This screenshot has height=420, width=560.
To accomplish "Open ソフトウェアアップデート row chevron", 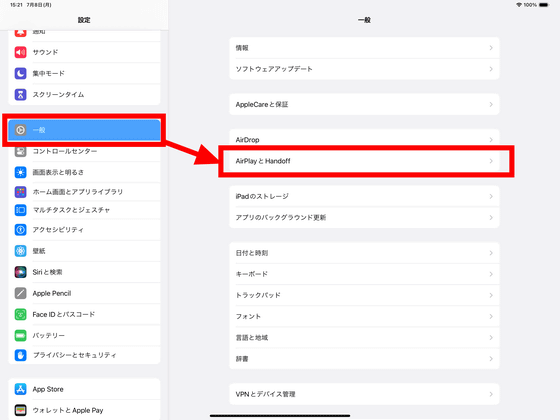I will click(491, 69).
